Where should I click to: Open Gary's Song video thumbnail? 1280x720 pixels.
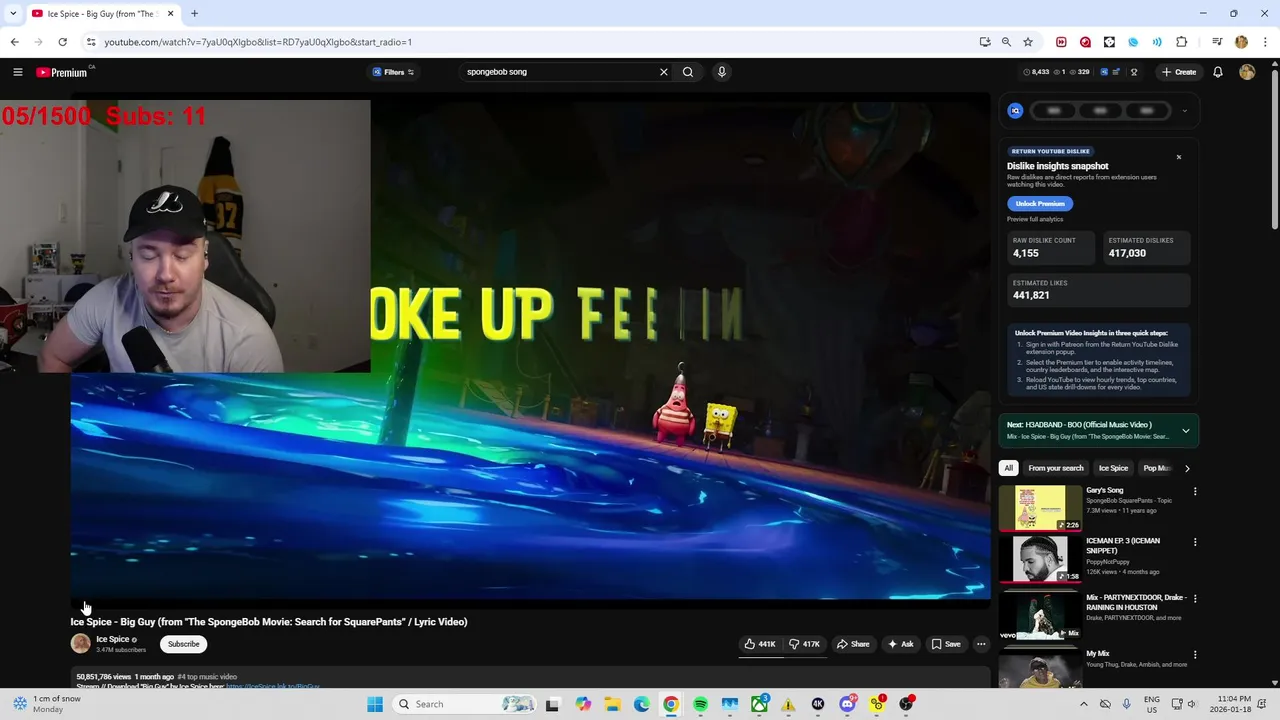[x=1040, y=508]
